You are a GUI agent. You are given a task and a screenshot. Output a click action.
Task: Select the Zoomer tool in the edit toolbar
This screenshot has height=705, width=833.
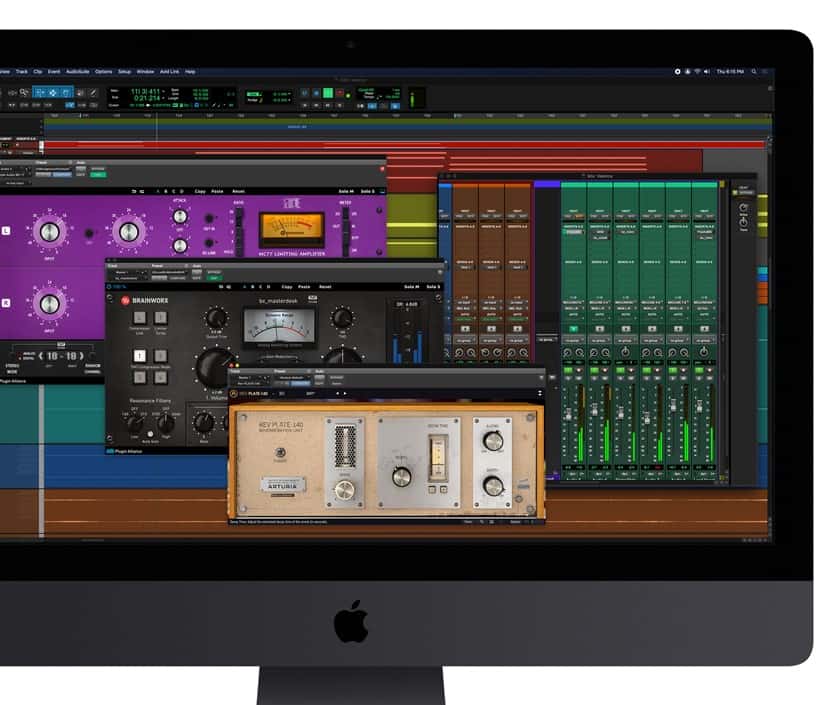click(x=24, y=93)
